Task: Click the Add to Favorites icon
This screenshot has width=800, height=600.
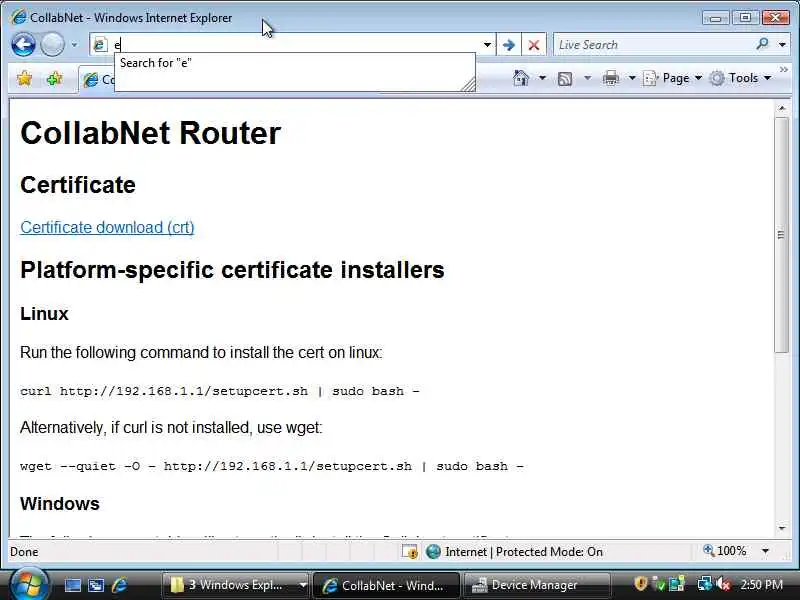Action: pos(54,79)
